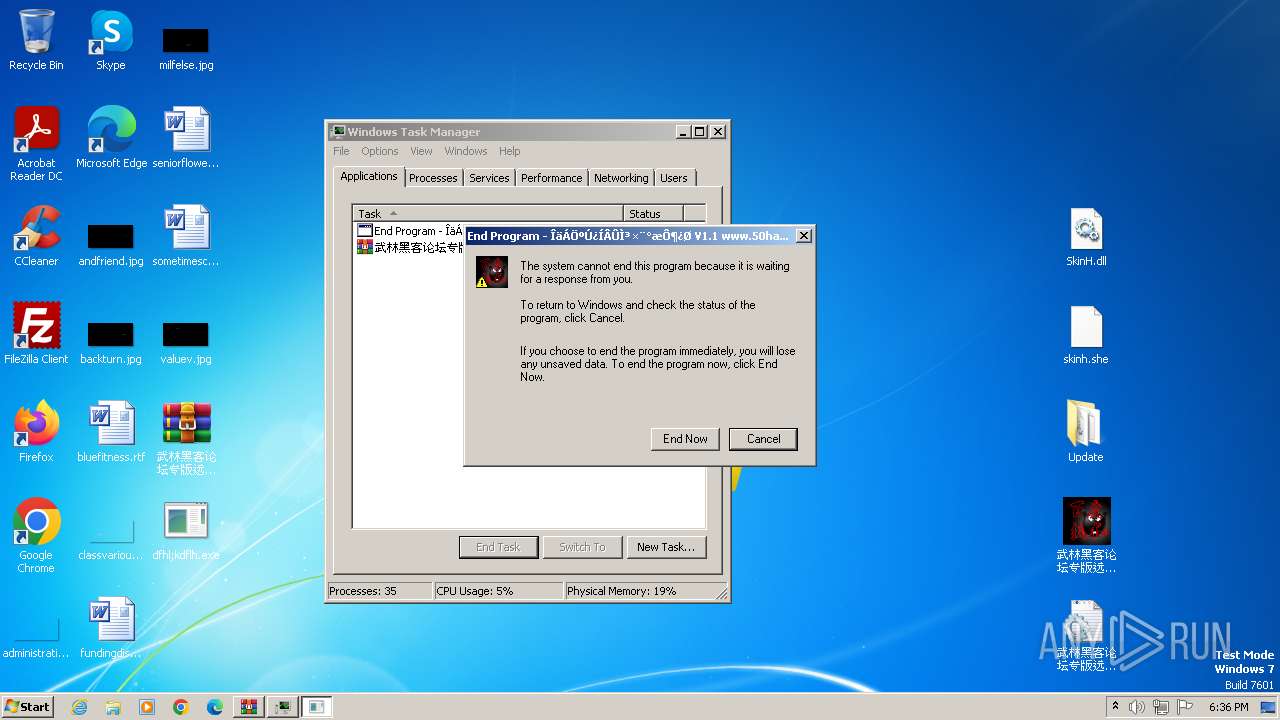Screen dimensions: 1280x720
Task: Click the Switch To button
Action: pos(582,547)
